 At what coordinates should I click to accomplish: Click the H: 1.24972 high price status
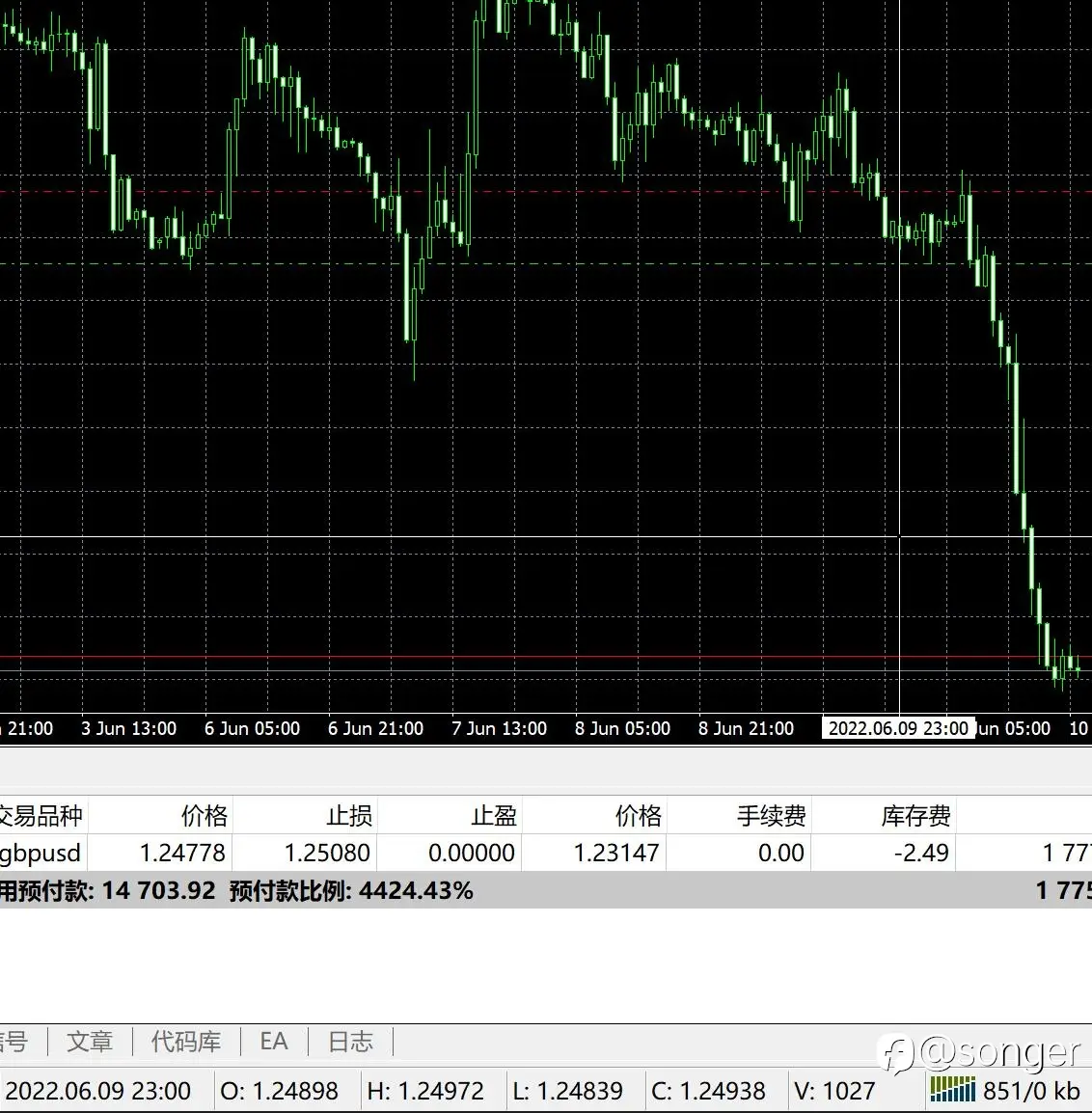tap(425, 1090)
